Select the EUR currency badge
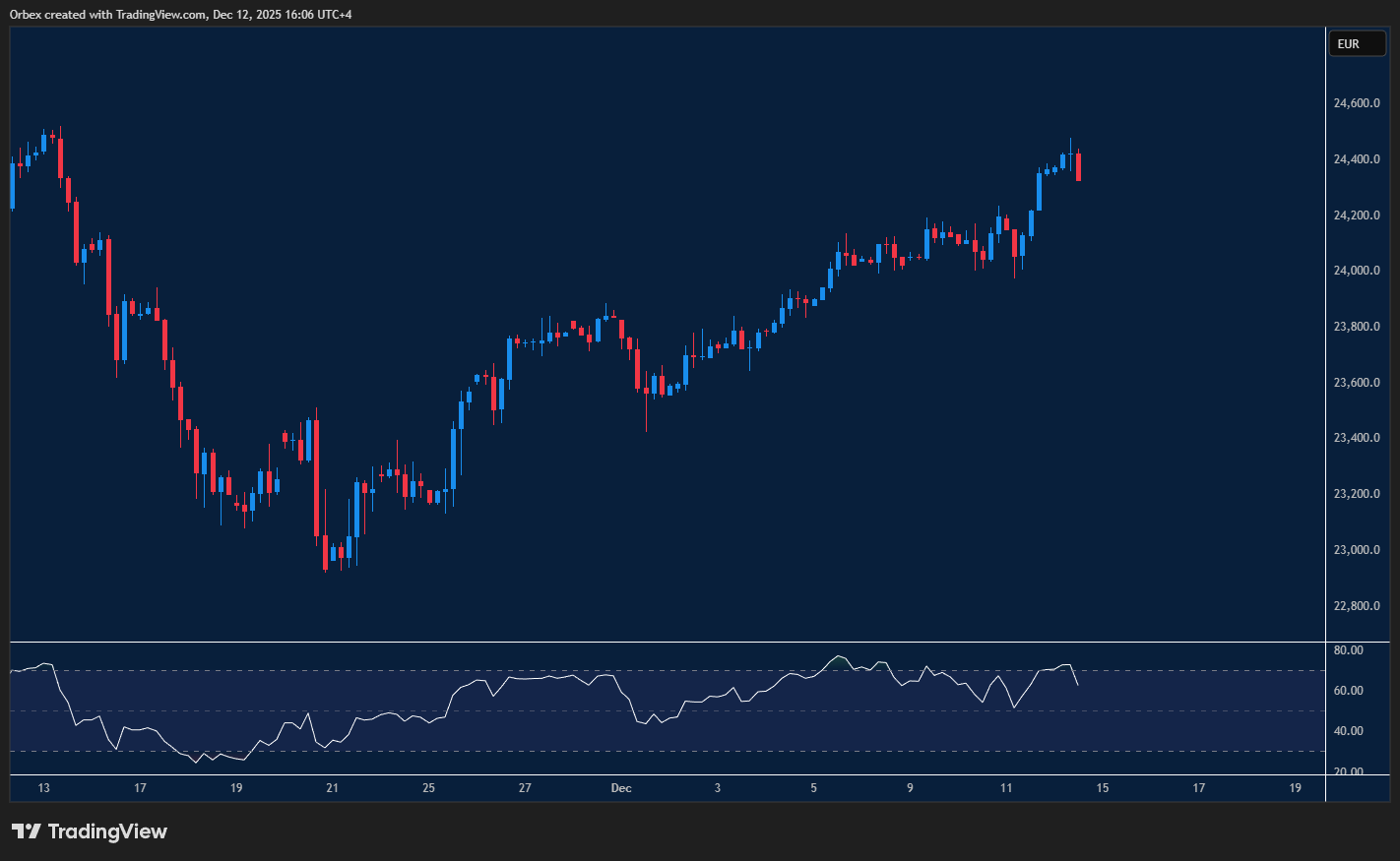This screenshot has height=861, width=1400. pos(1357,43)
